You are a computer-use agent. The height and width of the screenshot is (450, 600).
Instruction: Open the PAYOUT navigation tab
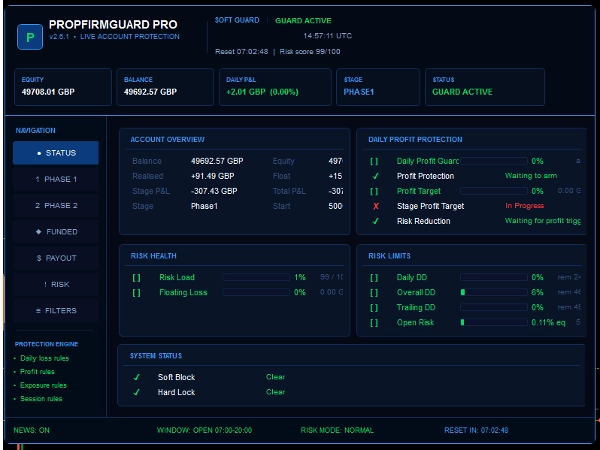coord(56,258)
